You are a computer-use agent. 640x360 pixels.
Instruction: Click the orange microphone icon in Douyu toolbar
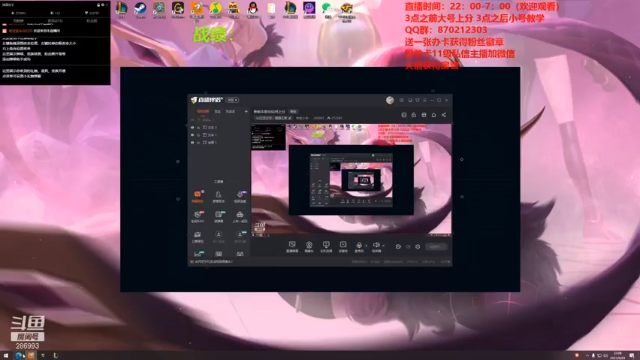359,246
